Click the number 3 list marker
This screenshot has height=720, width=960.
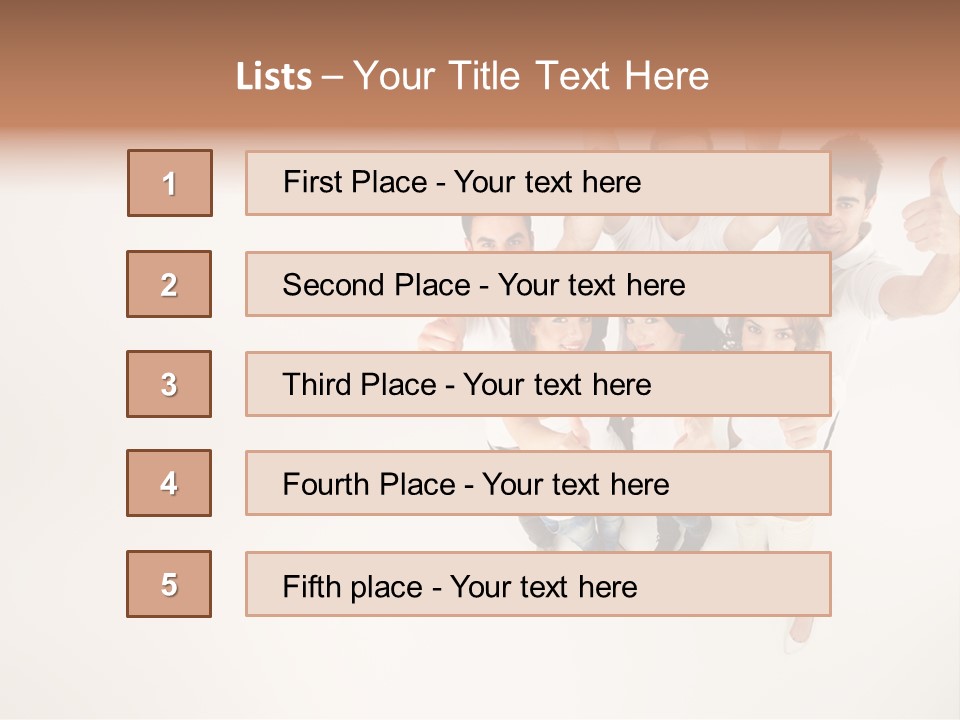pyautogui.click(x=169, y=384)
